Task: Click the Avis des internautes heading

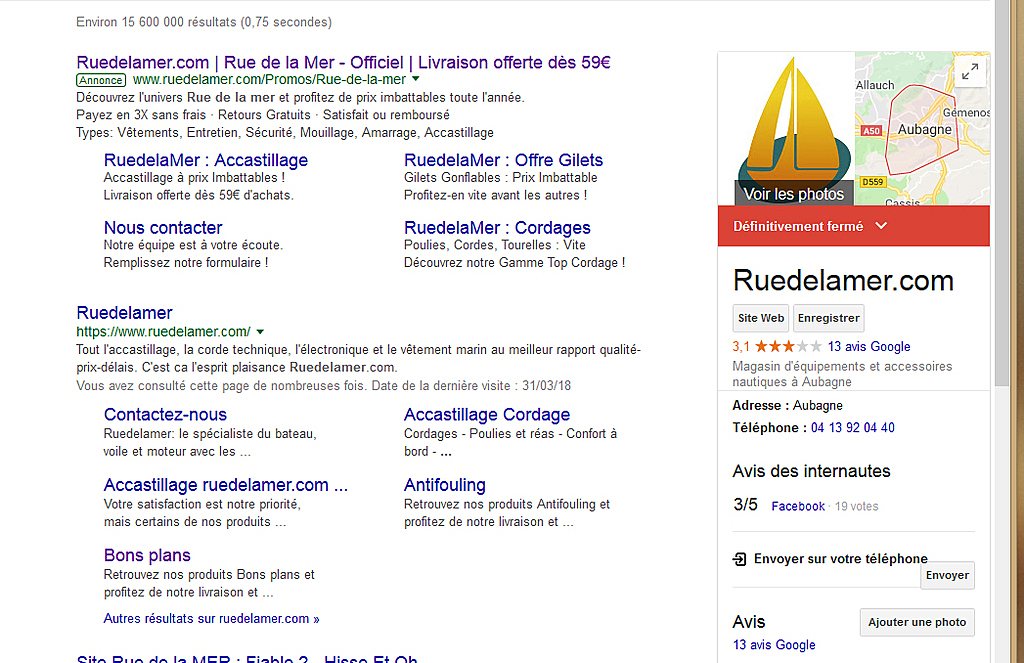Action: click(x=811, y=471)
